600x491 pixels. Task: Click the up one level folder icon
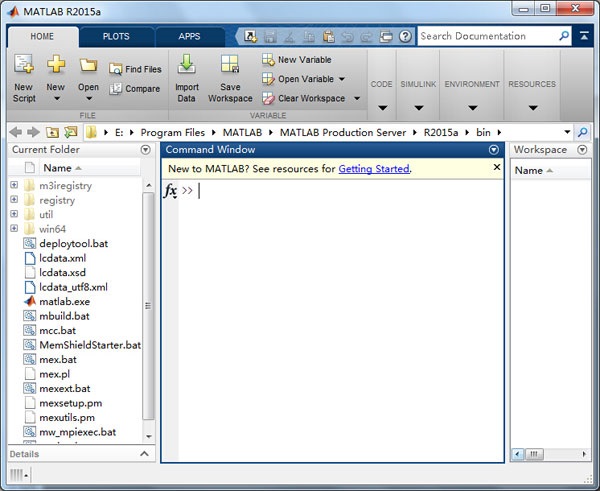[x=52, y=132]
